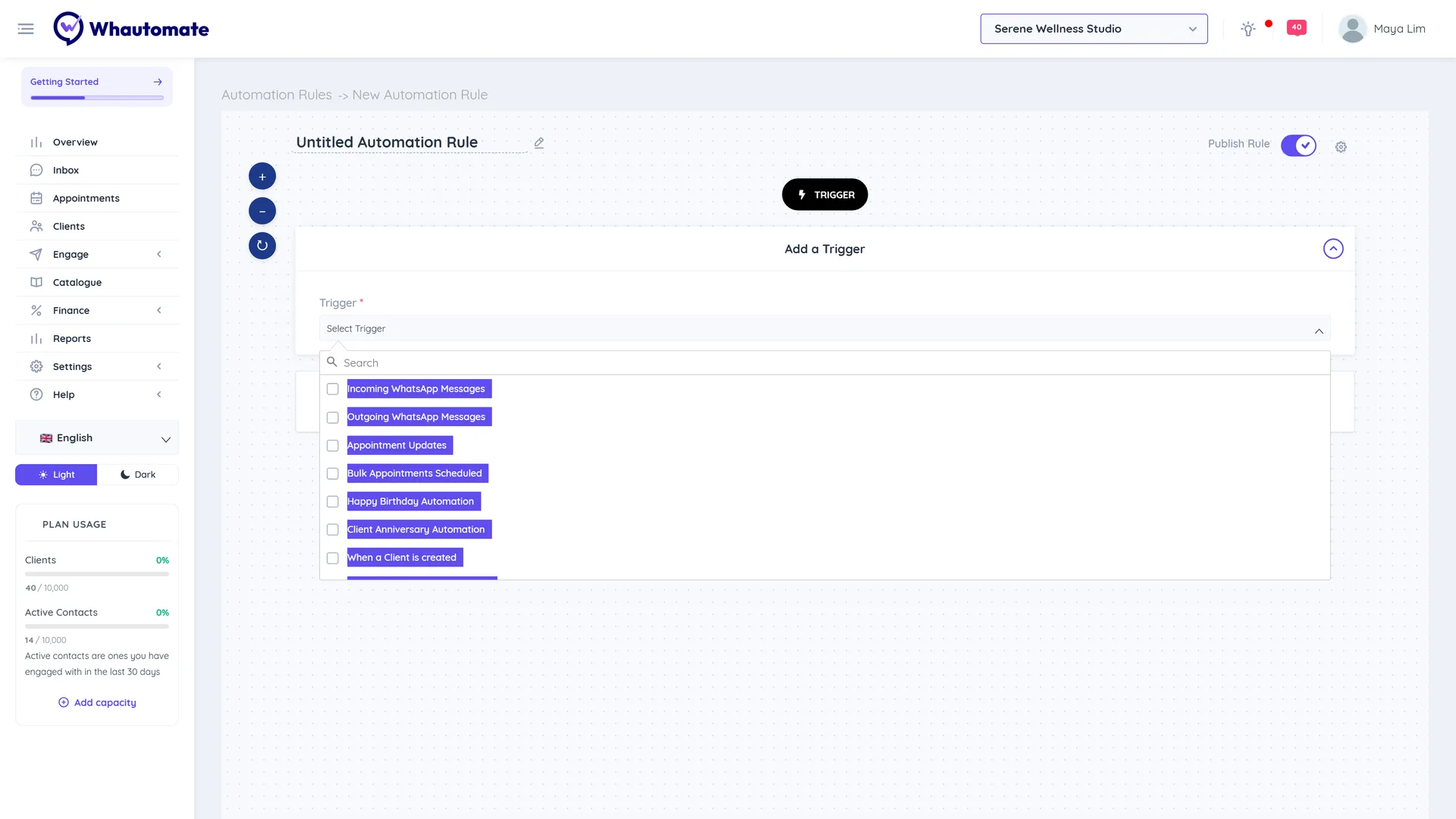Click the Getting Started arrow
The width and height of the screenshot is (1456, 819).
[158, 82]
